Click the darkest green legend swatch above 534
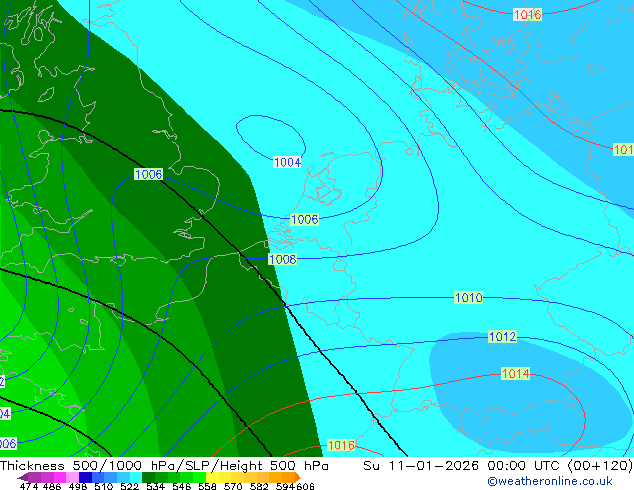The image size is (634, 490). coord(148,477)
